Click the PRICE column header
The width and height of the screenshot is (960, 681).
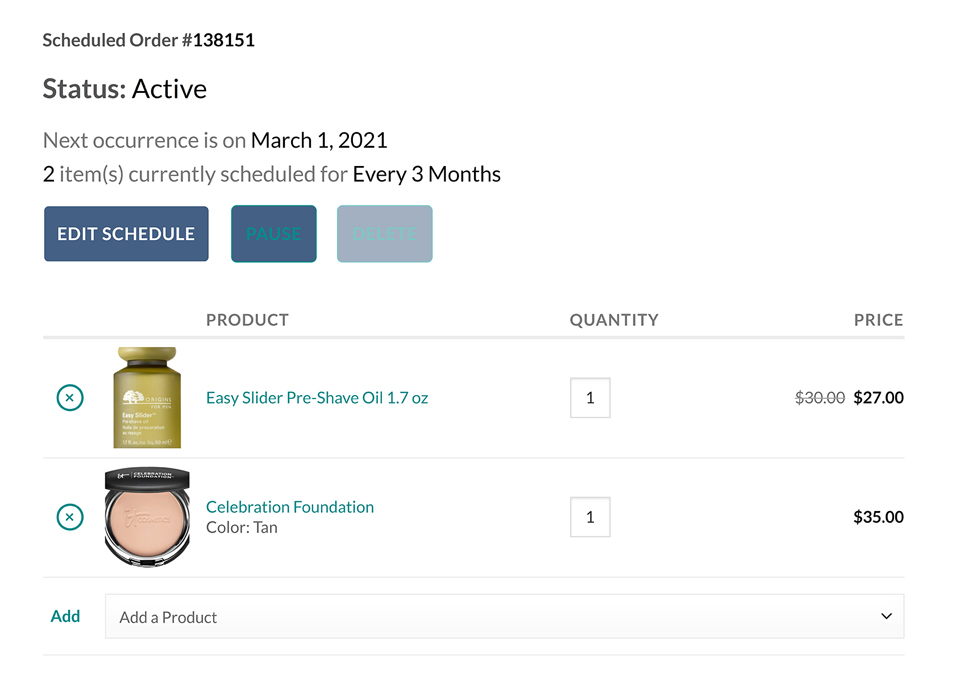(879, 320)
